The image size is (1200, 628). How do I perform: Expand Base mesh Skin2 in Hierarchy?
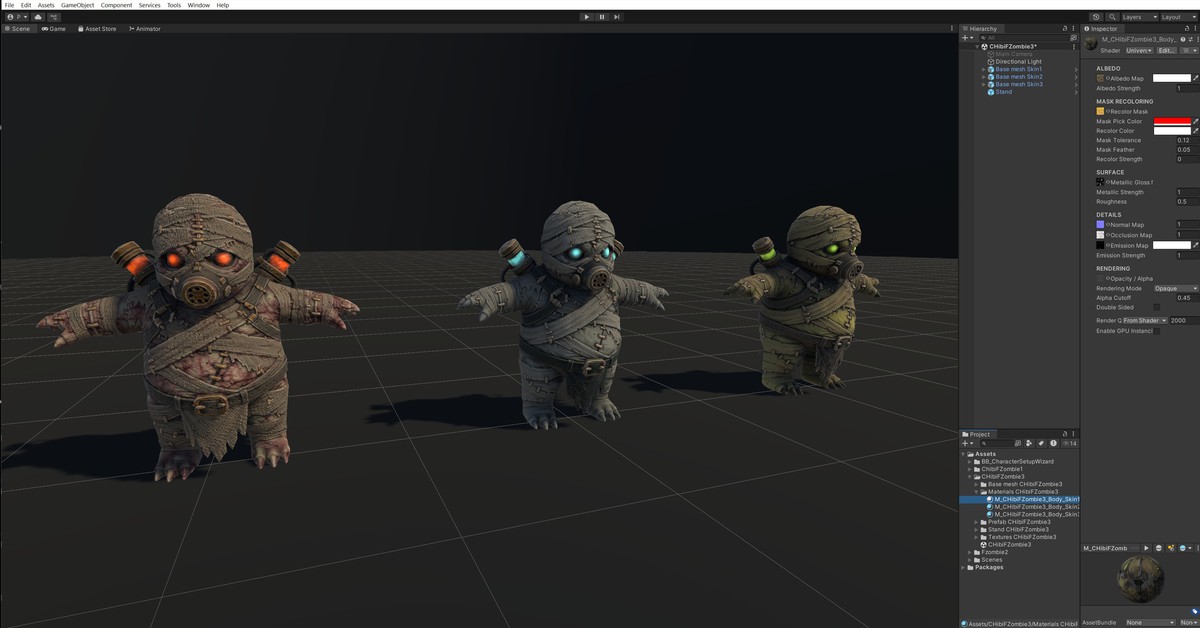point(984,77)
